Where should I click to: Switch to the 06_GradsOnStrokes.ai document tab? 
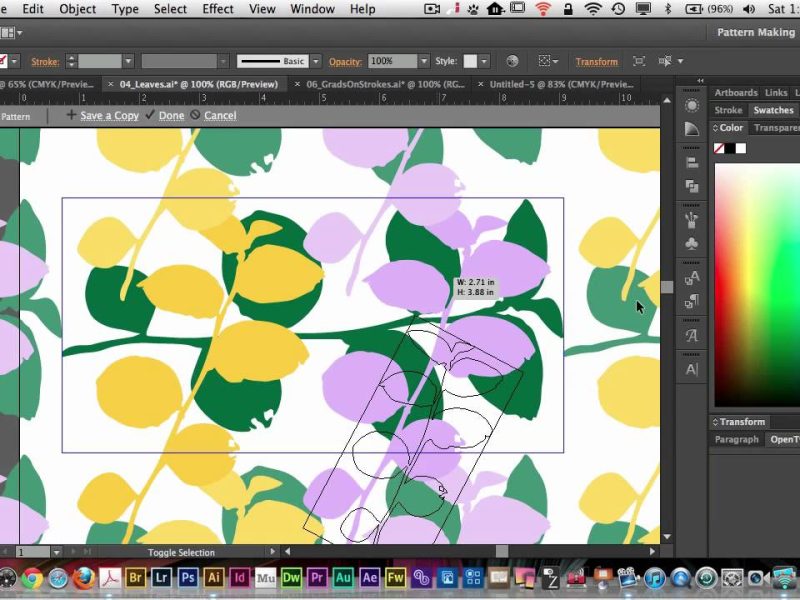tap(385, 84)
